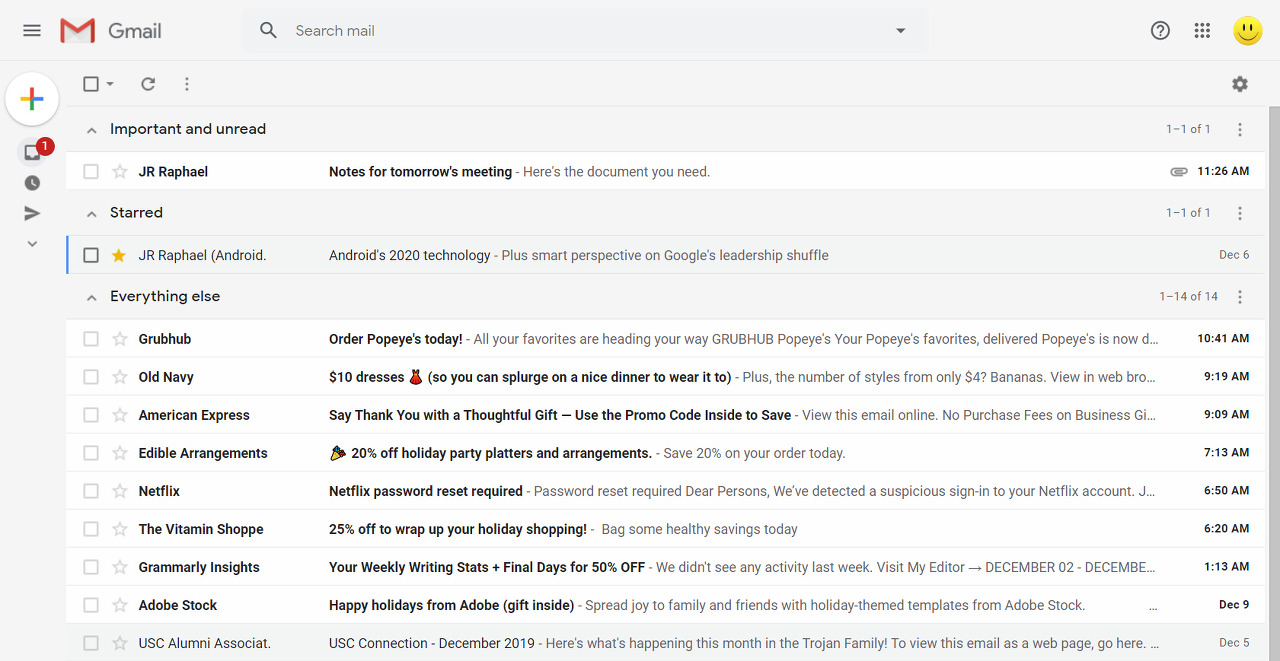Viewport: 1280px width, 661px height.
Task: Star the Notes for tomorrow's meeting email
Action: point(119,172)
